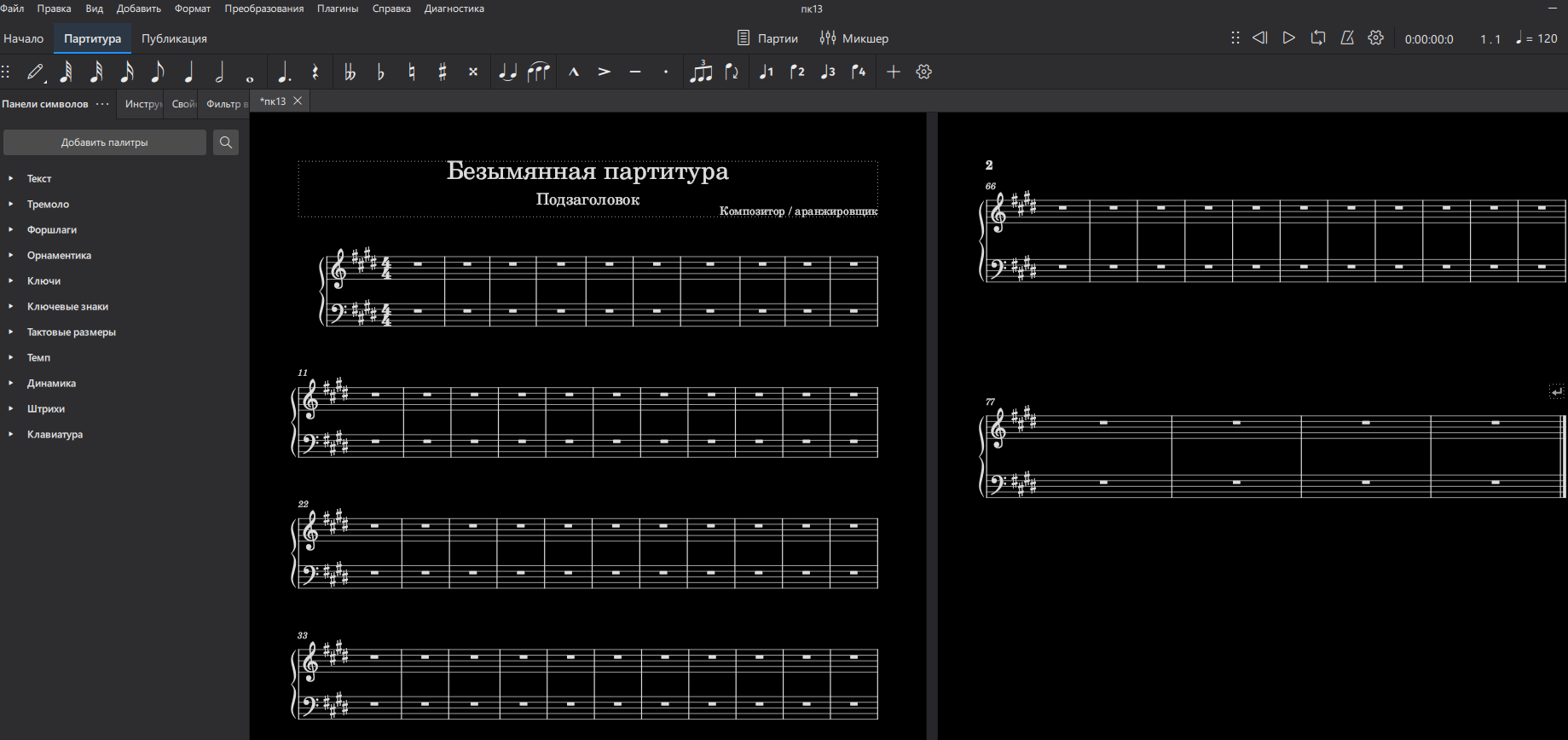Apply the natural accidental
1568x740 pixels.
coord(411,72)
